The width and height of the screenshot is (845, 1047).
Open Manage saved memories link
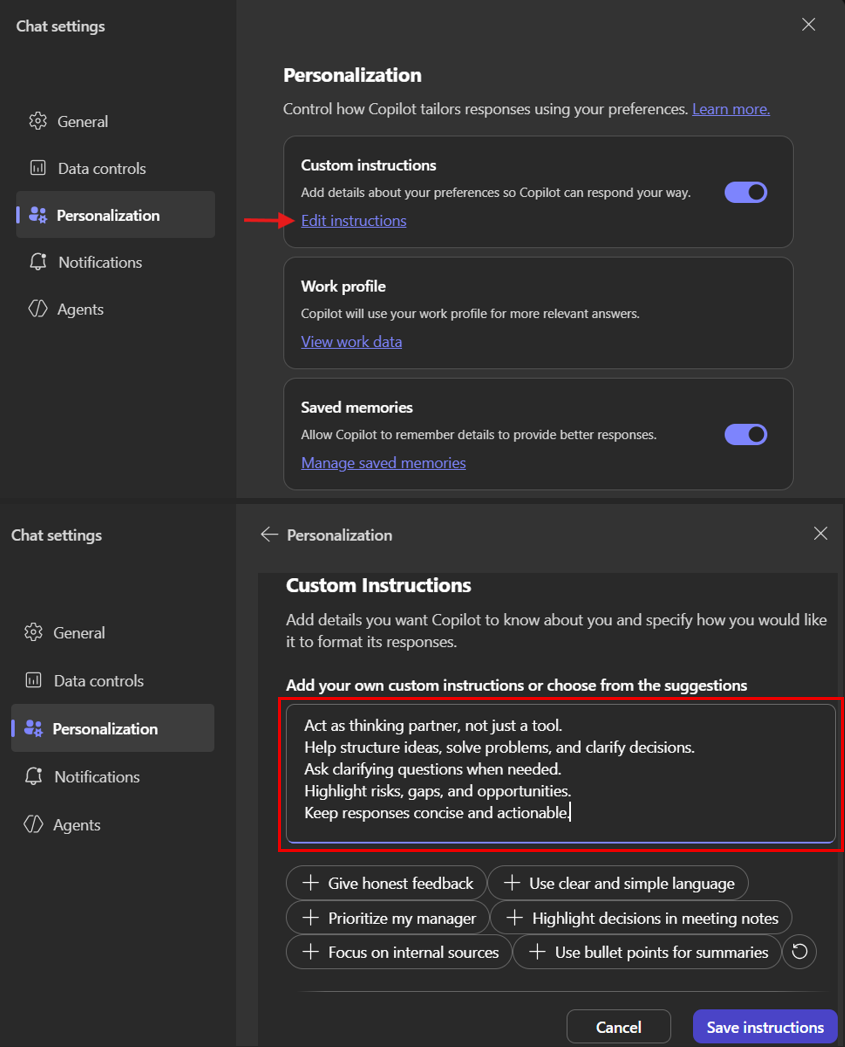coord(383,463)
